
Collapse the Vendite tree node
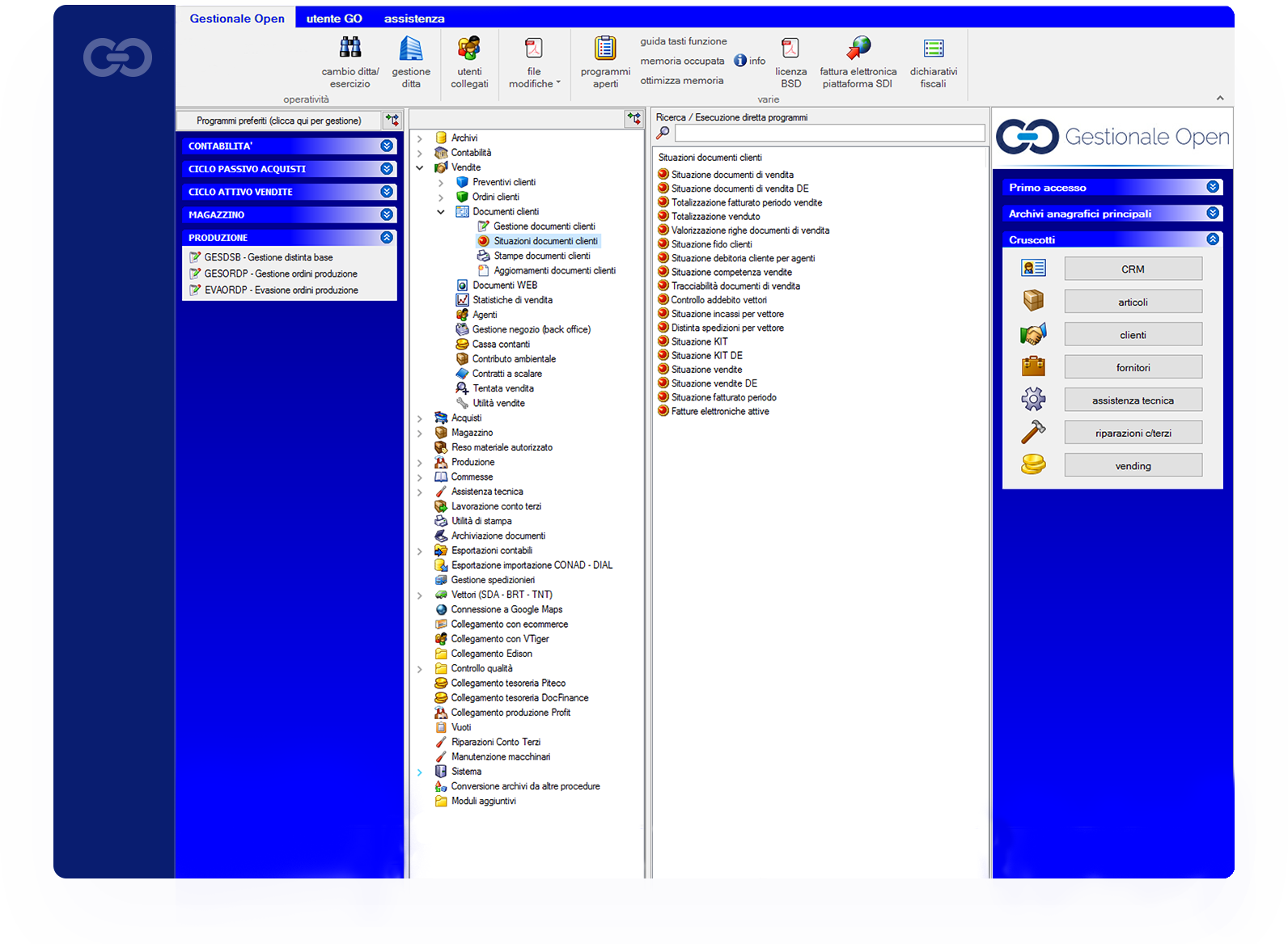coord(420,167)
